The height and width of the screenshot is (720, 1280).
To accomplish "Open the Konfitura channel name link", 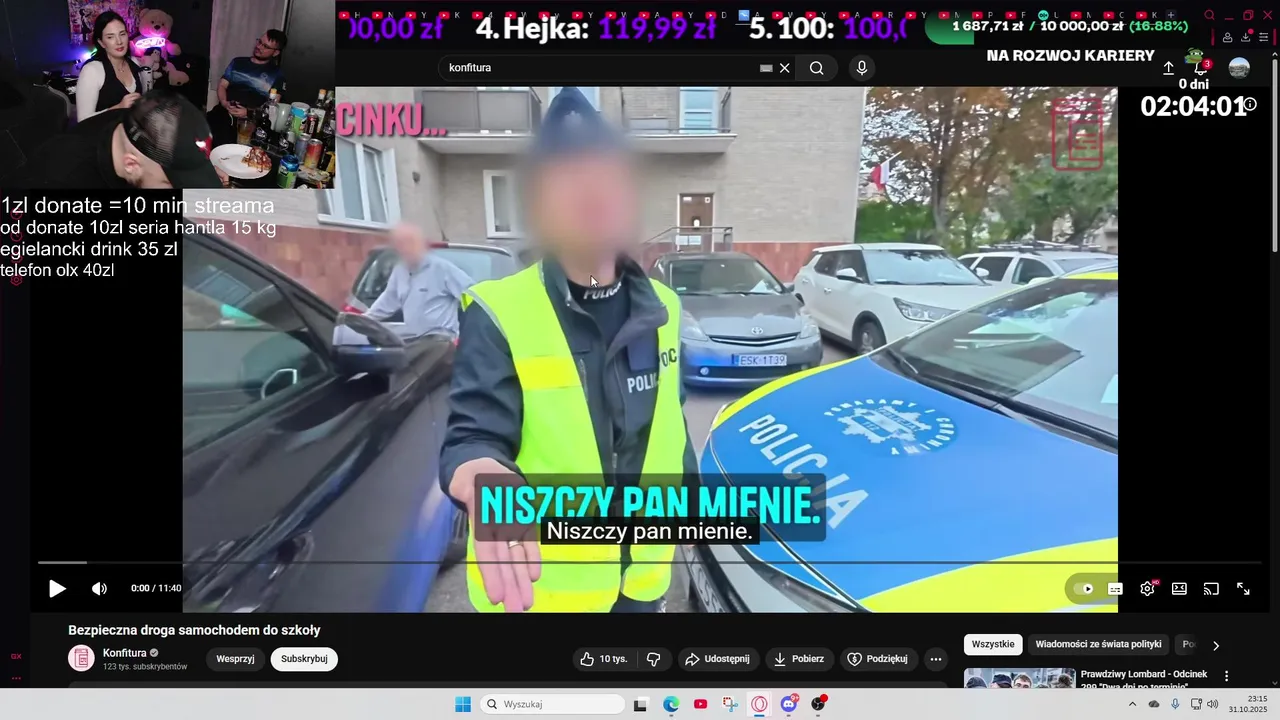I will coord(124,653).
